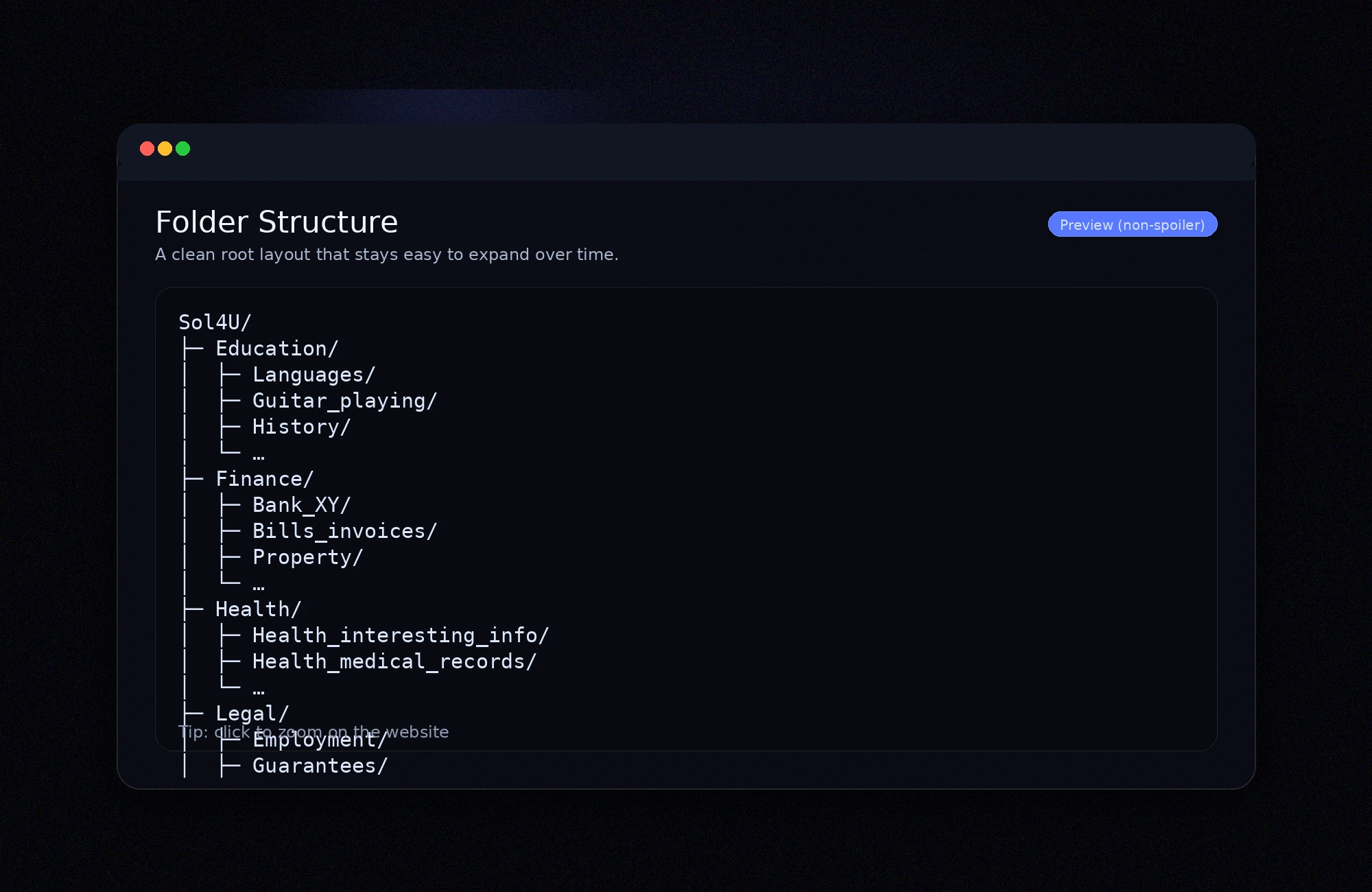
Task: Open the Guitar_playing folder
Action: click(345, 401)
